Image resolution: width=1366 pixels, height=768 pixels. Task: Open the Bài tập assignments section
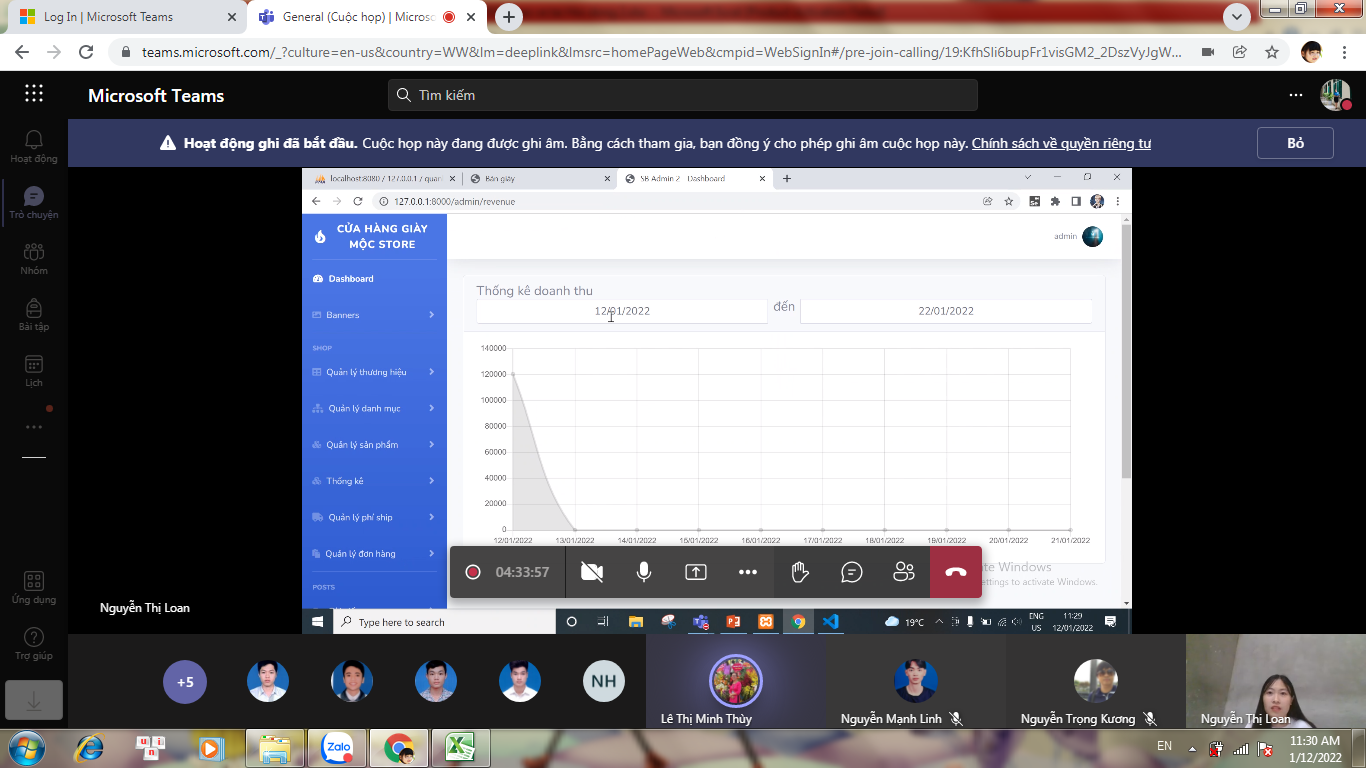click(x=34, y=314)
